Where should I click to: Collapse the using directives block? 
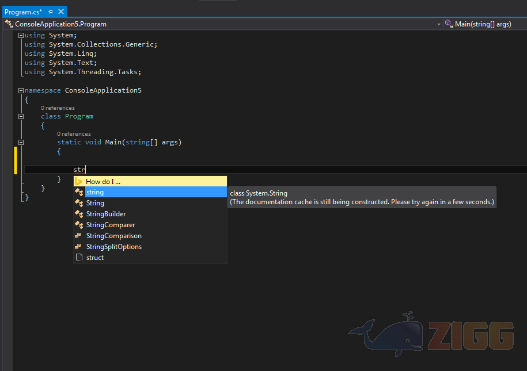(x=21, y=35)
